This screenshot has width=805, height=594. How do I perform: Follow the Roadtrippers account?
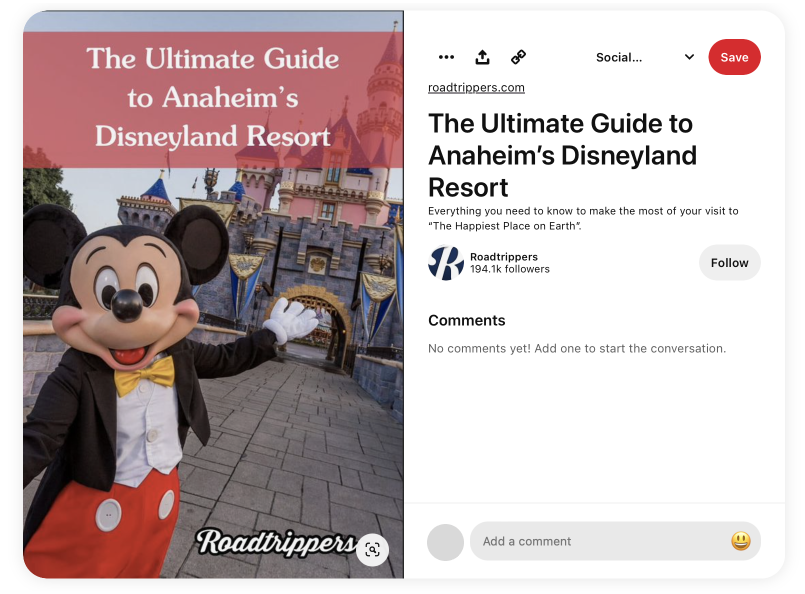[x=729, y=263]
